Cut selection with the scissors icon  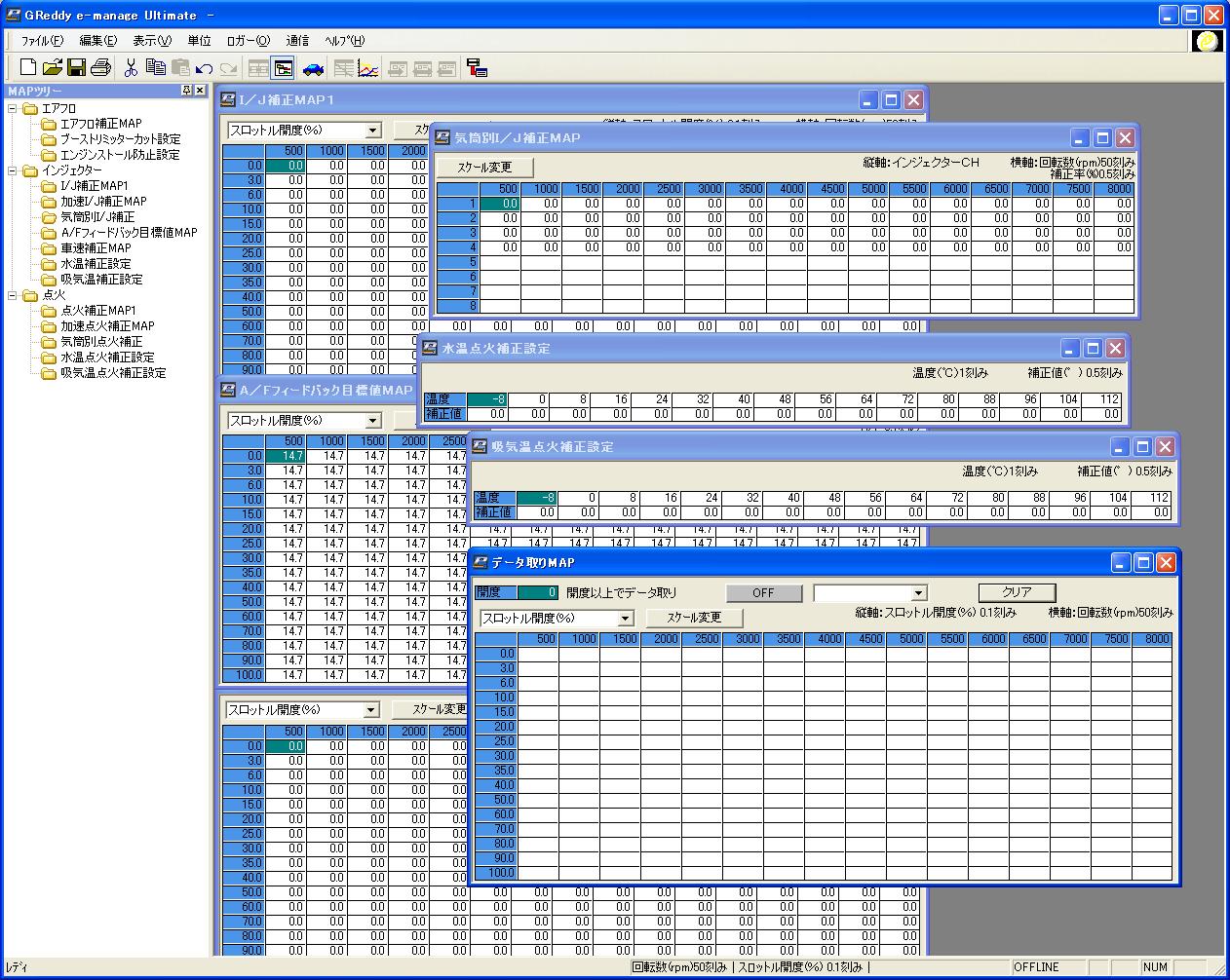point(131,68)
